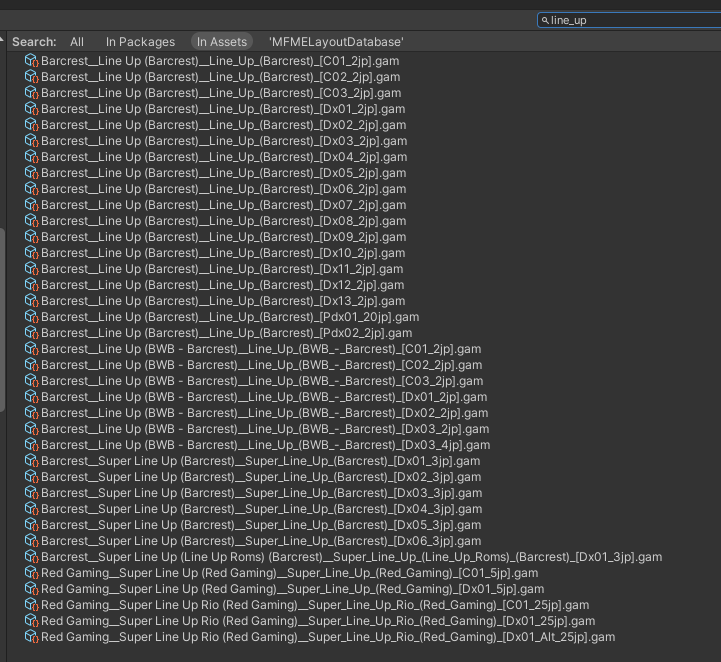The width and height of the screenshot is (721, 662).
Task: Click asset icon for Line Up (Barcrest) [Dx12_2jp].gam
Action: [31, 285]
